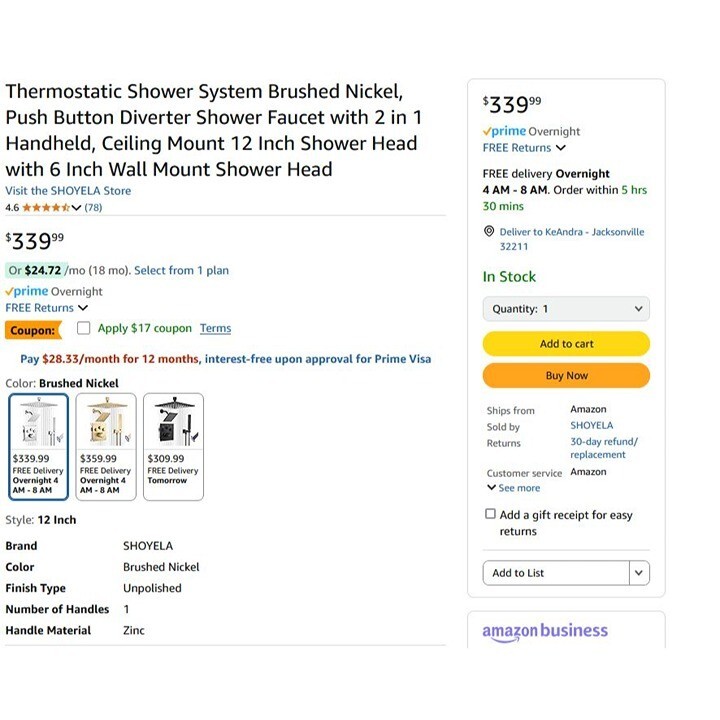The height and width of the screenshot is (720, 720).
Task: Click the star rating icons
Action: (x=45, y=208)
